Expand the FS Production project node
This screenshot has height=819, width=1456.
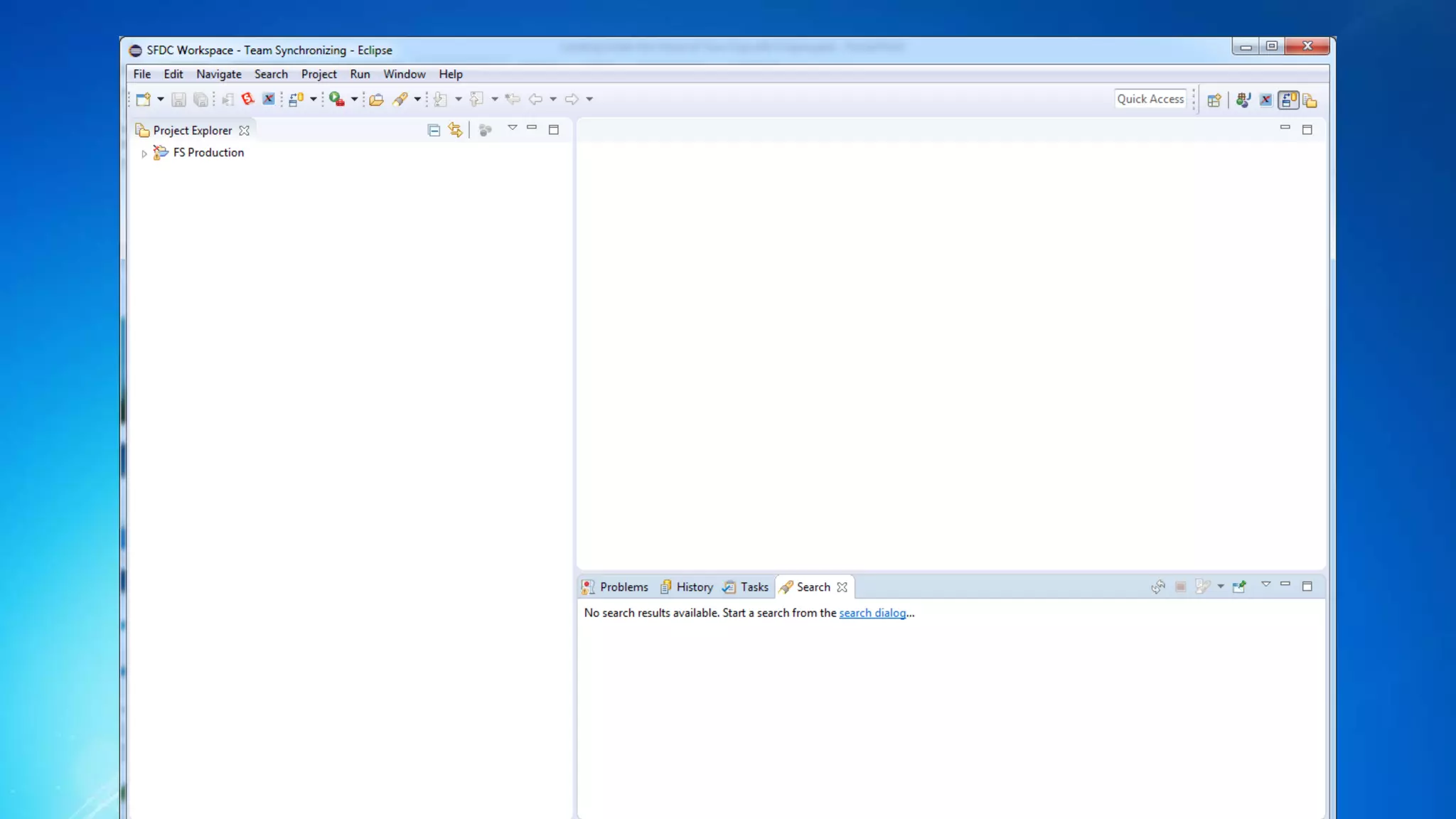144,154
